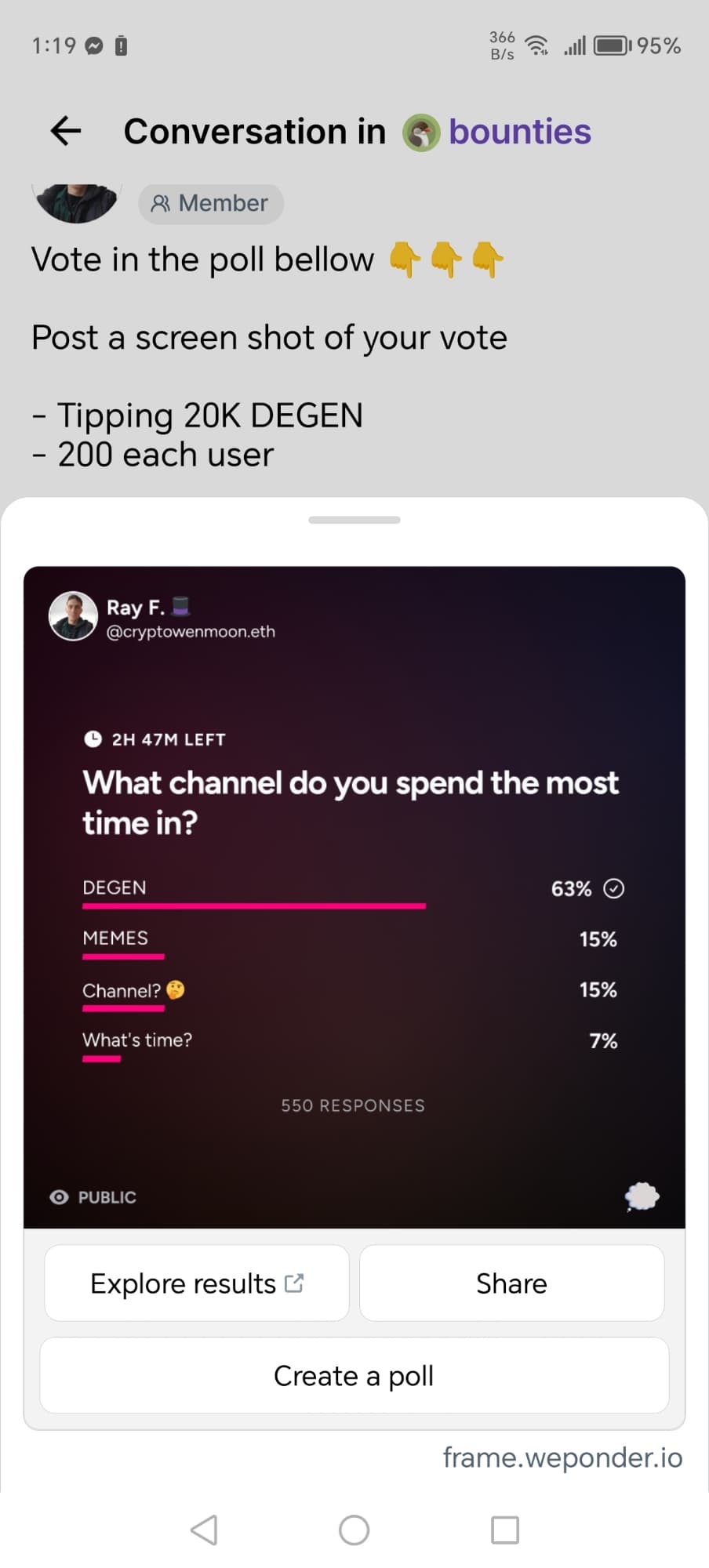Tap the Member badge
The image size is (709, 1568).
click(x=211, y=204)
